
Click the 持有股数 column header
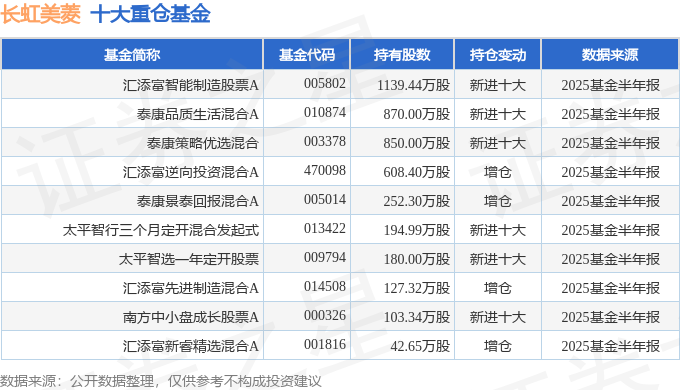pos(402,55)
